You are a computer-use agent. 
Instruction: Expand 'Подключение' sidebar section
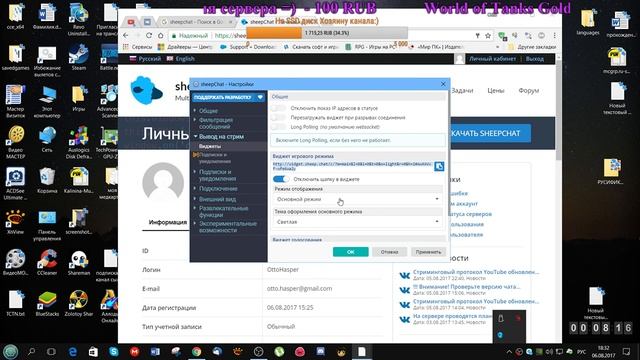tap(218, 189)
